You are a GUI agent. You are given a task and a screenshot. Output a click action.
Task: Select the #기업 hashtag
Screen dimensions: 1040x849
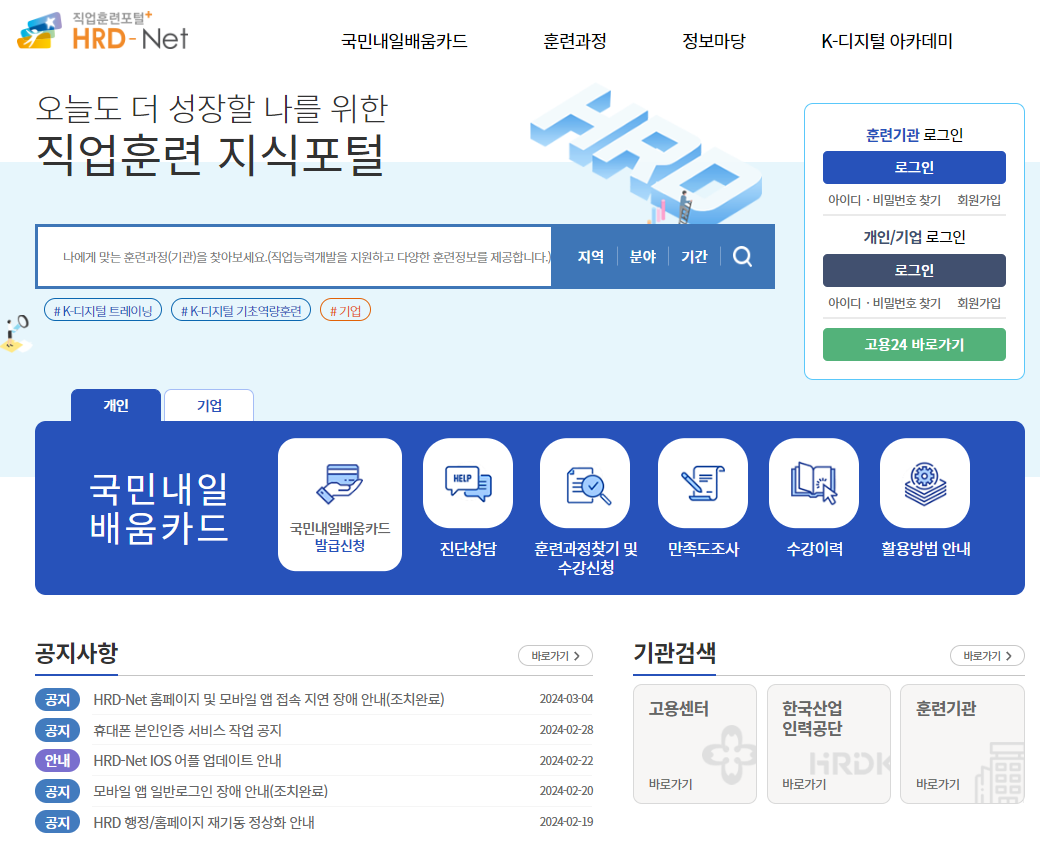(x=345, y=310)
